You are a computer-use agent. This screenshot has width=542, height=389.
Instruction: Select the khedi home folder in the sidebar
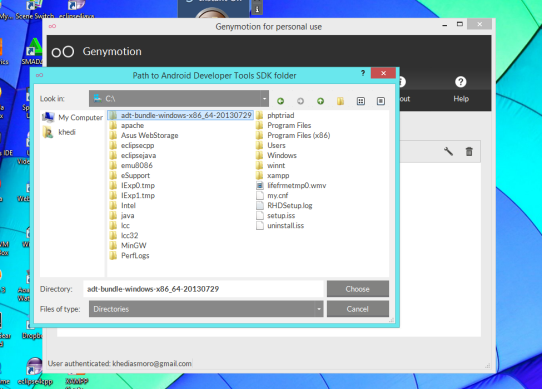(x=59, y=132)
